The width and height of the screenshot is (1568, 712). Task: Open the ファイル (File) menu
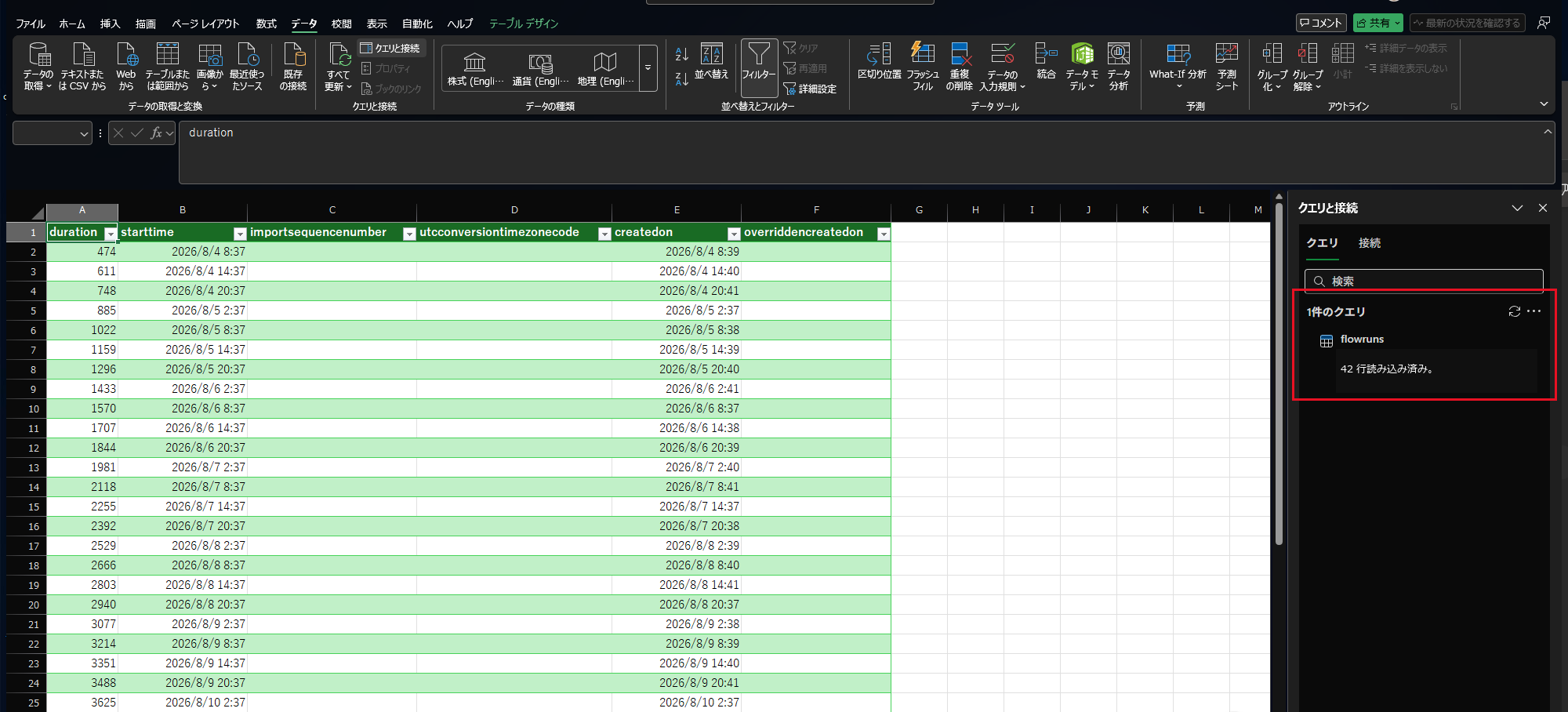tap(31, 24)
